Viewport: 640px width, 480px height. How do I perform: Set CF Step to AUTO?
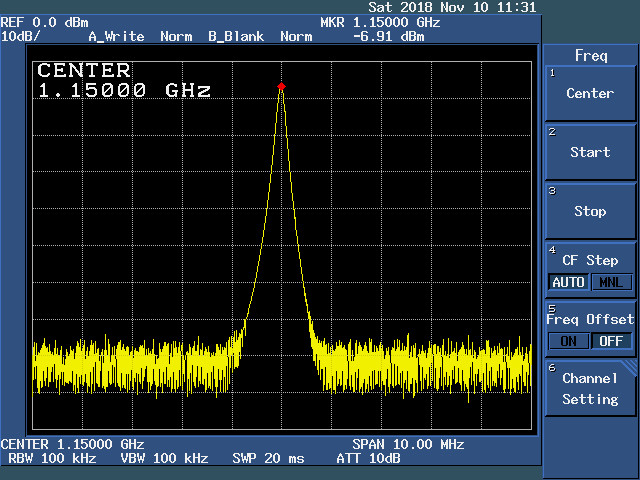568,282
